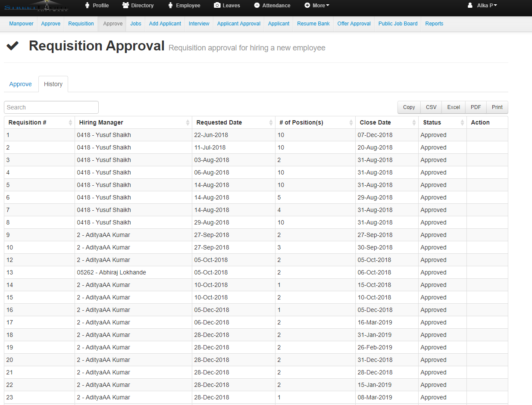Switch to the Approve tab
The image size is (532, 405).
[20, 84]
